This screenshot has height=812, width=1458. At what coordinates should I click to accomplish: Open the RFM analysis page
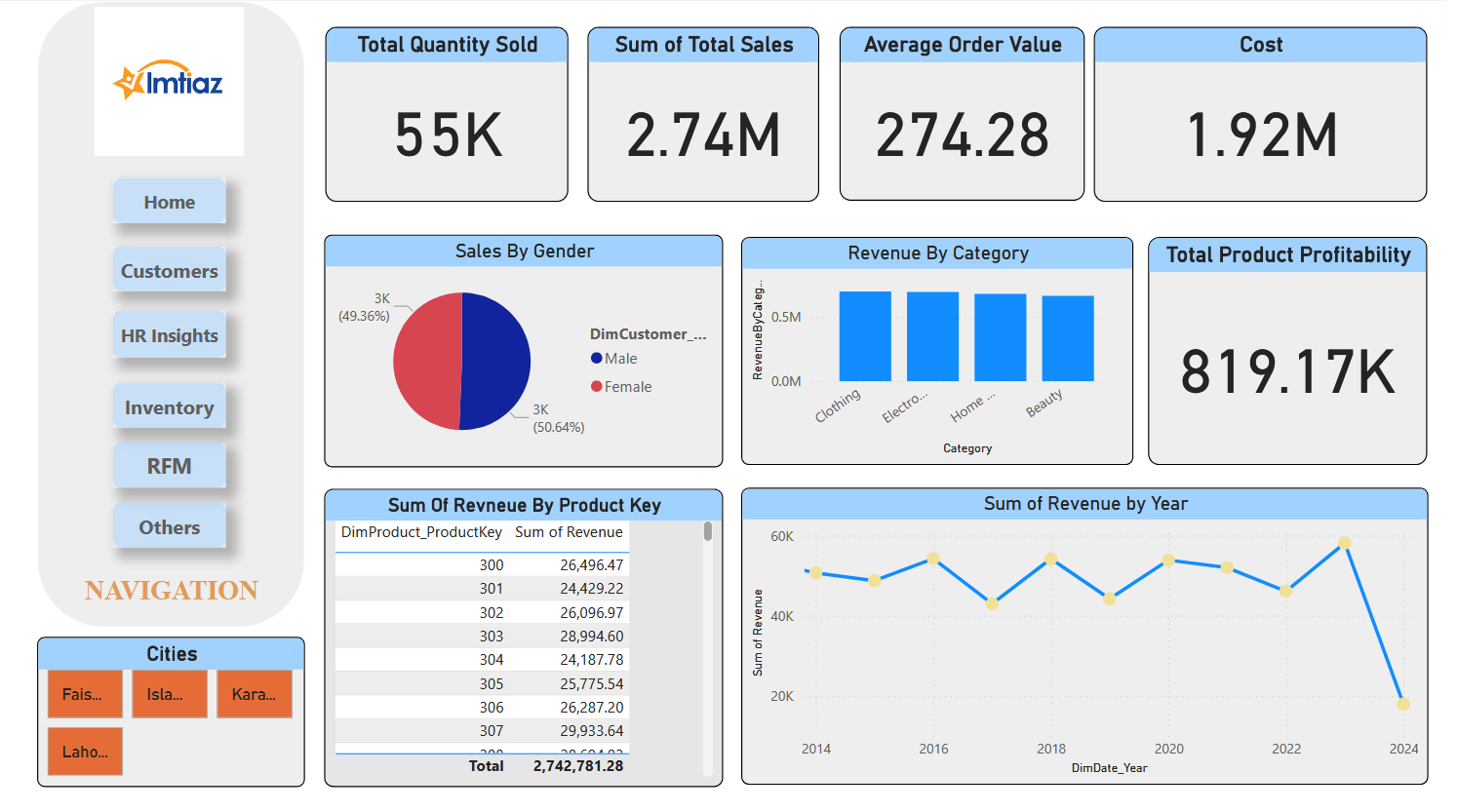click(x=169, y=466)
